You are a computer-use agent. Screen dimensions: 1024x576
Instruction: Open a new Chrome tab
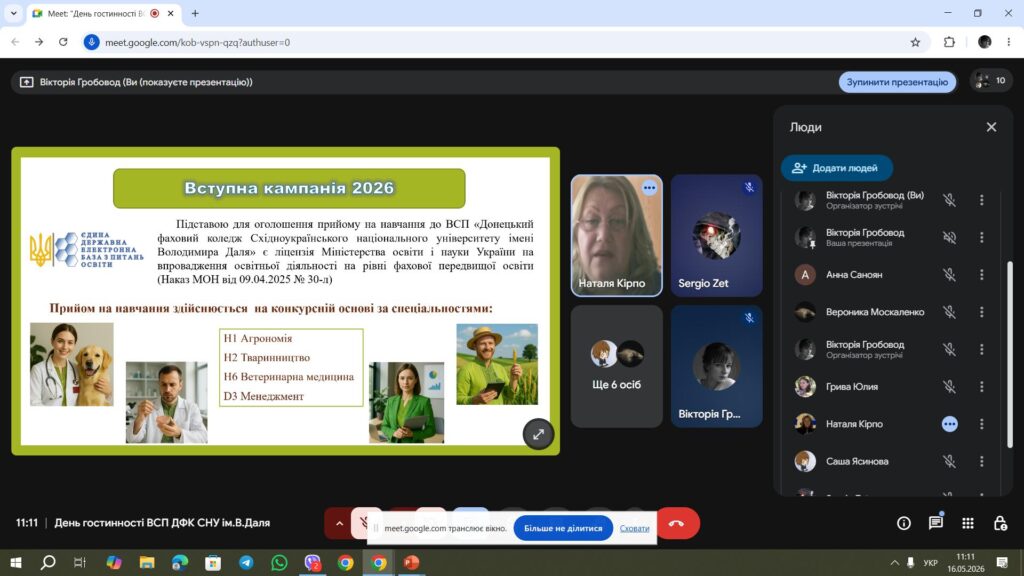click(x=195, y=13)
